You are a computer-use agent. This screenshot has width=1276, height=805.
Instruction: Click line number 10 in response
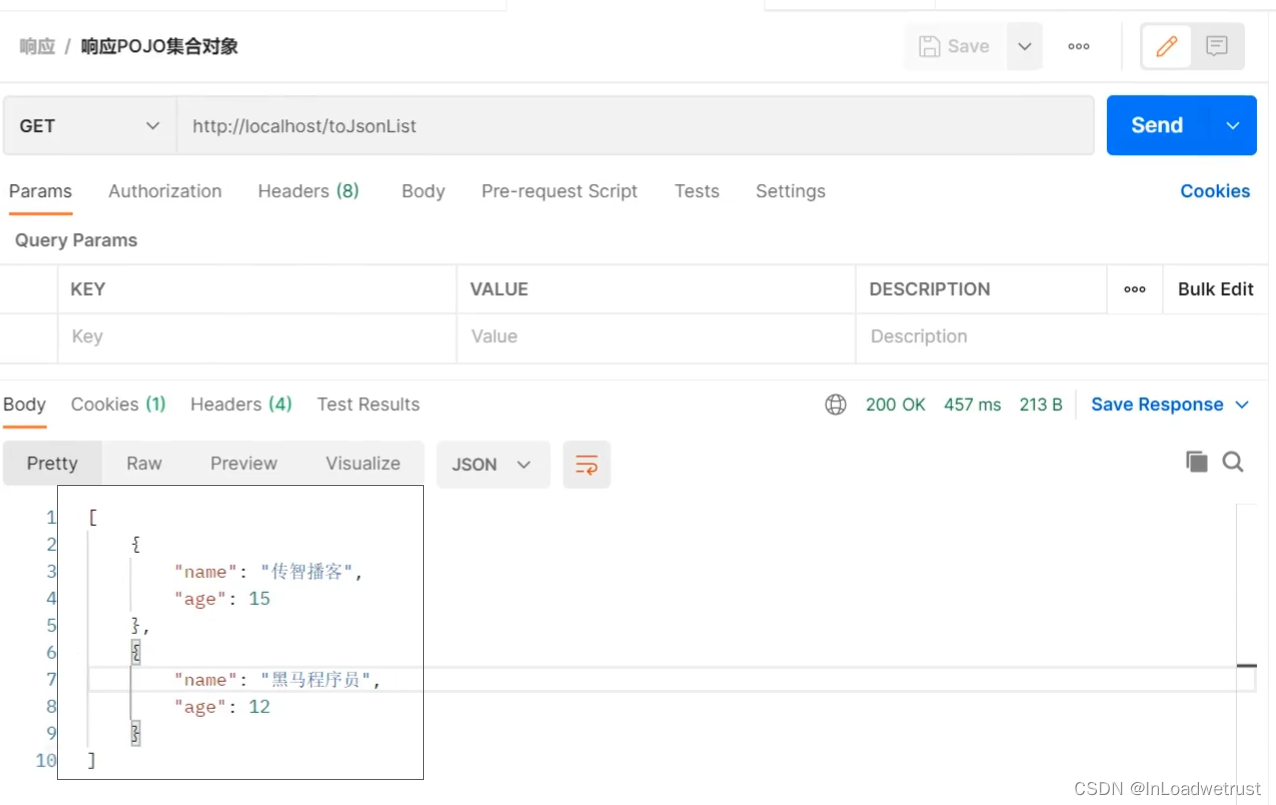[x=46, y=761]
